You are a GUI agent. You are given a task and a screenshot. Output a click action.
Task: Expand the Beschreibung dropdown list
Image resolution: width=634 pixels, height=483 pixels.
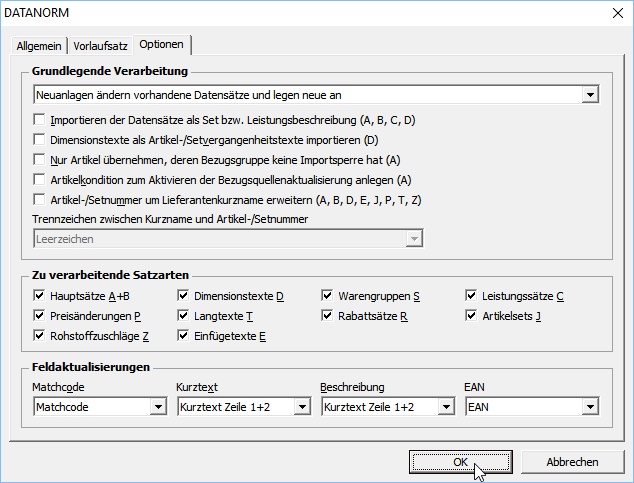pos(445,408)
